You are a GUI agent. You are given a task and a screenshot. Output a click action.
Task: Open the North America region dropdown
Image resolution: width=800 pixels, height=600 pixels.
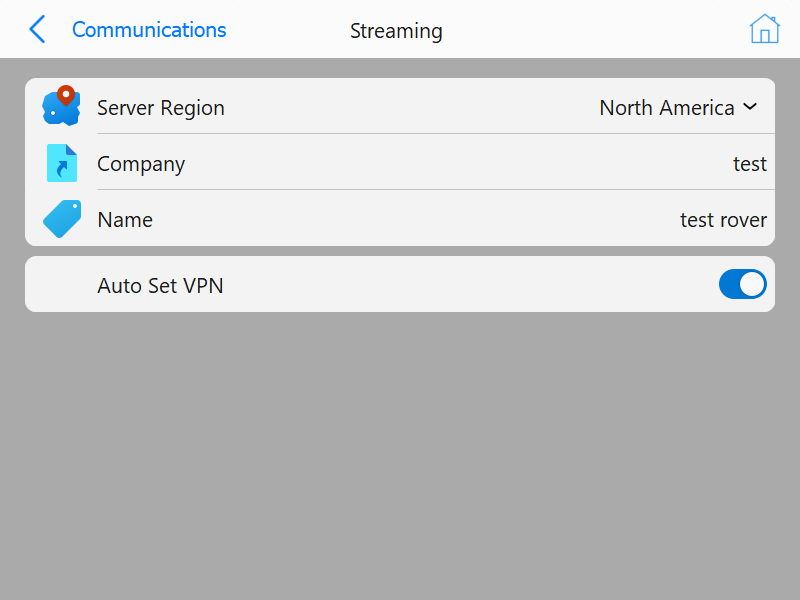tap(679, 108)
